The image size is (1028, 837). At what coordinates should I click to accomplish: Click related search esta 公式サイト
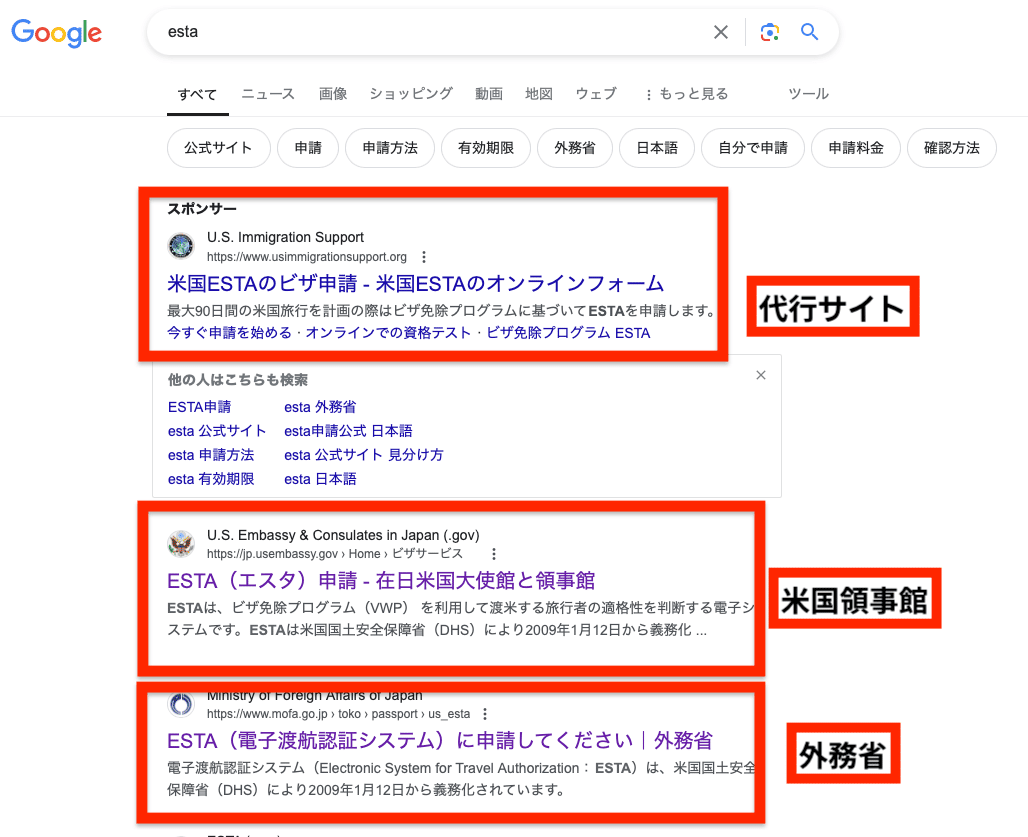[x=217, y=431]
